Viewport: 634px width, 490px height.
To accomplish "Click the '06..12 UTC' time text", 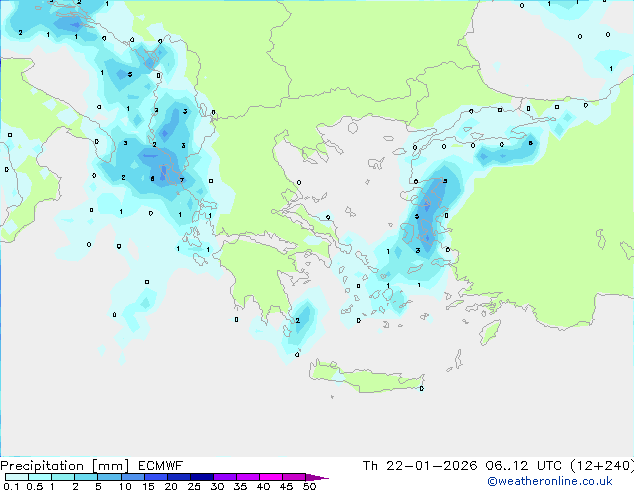I will tap(524, 466).
